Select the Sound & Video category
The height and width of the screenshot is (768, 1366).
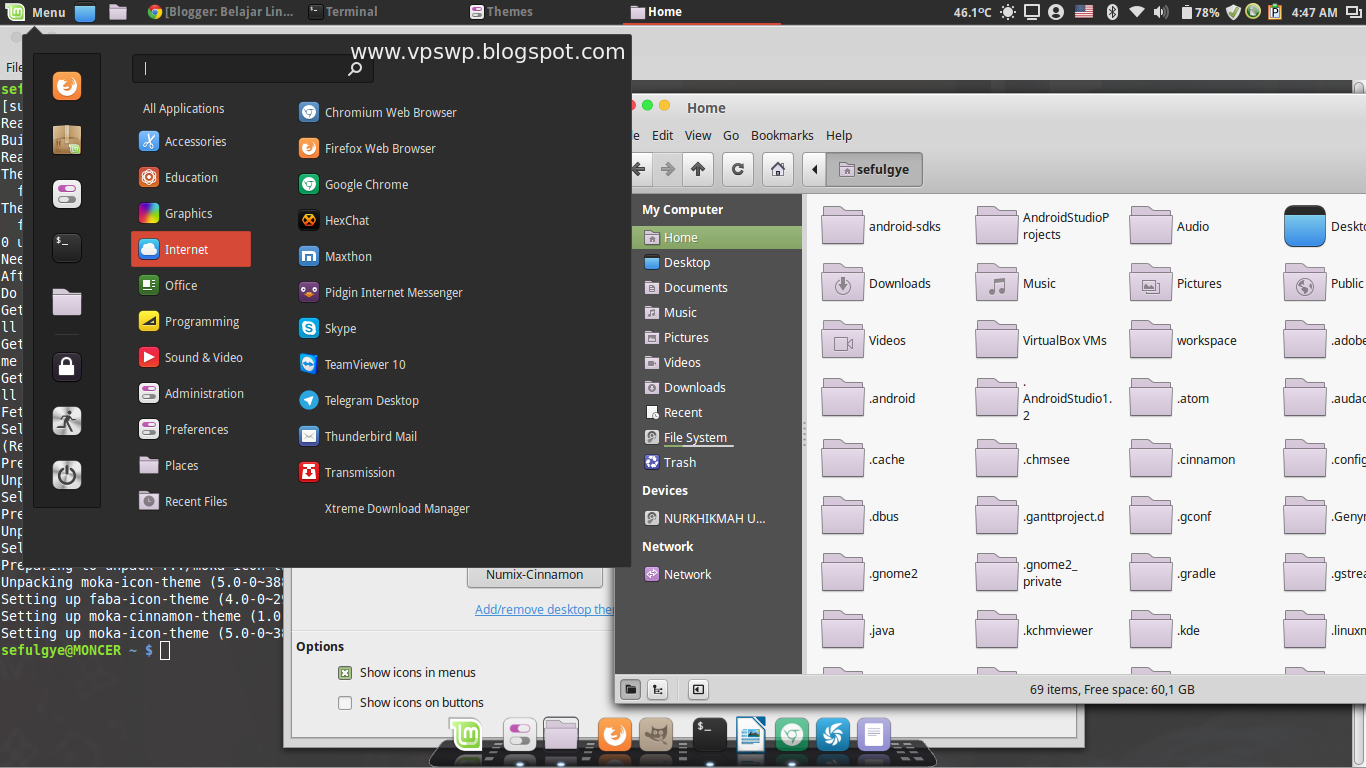(x=190, y=358)
